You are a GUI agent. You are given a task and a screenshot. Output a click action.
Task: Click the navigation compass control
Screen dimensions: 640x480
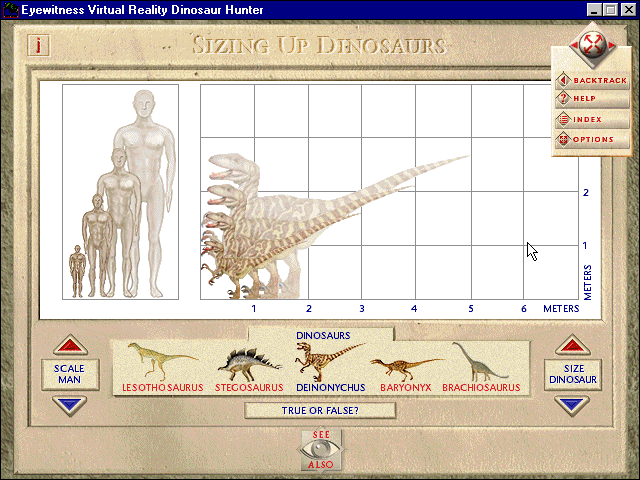click(593, 44)
